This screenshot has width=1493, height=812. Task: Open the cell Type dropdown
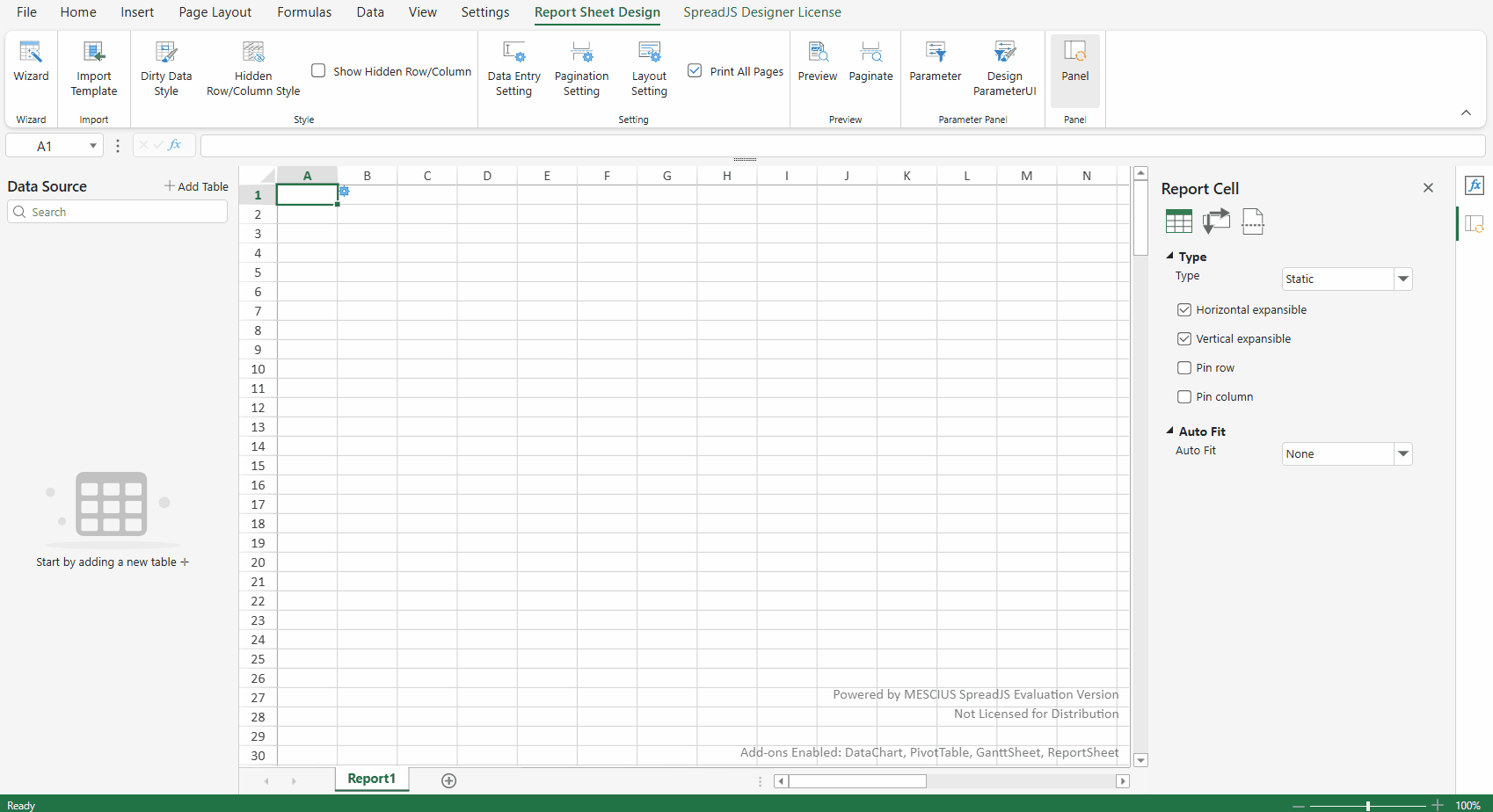click(1347, 279)
